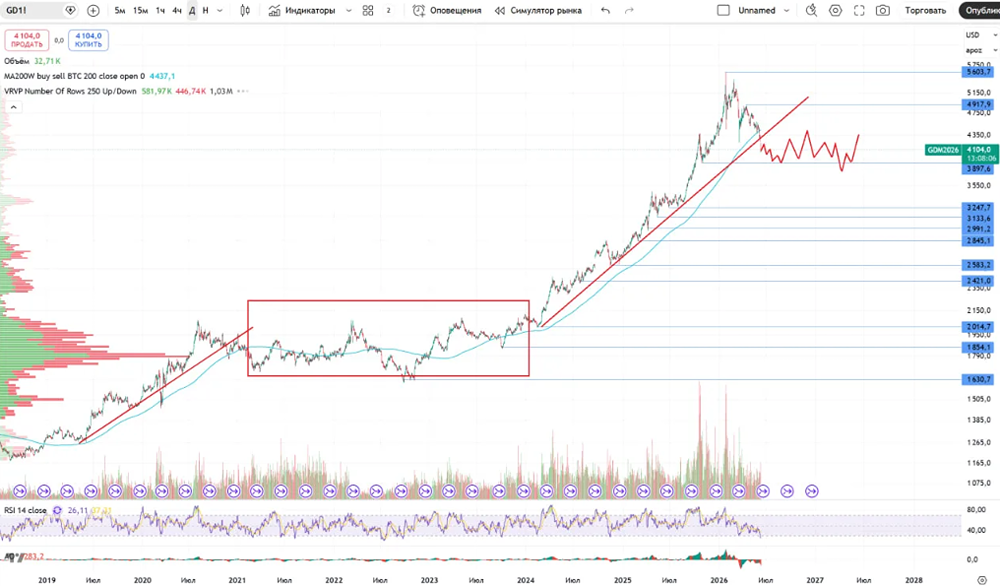The image size is (1000, 586).
Task: Click the 80,00 RSI scale value
Action: tap(976, 509)
